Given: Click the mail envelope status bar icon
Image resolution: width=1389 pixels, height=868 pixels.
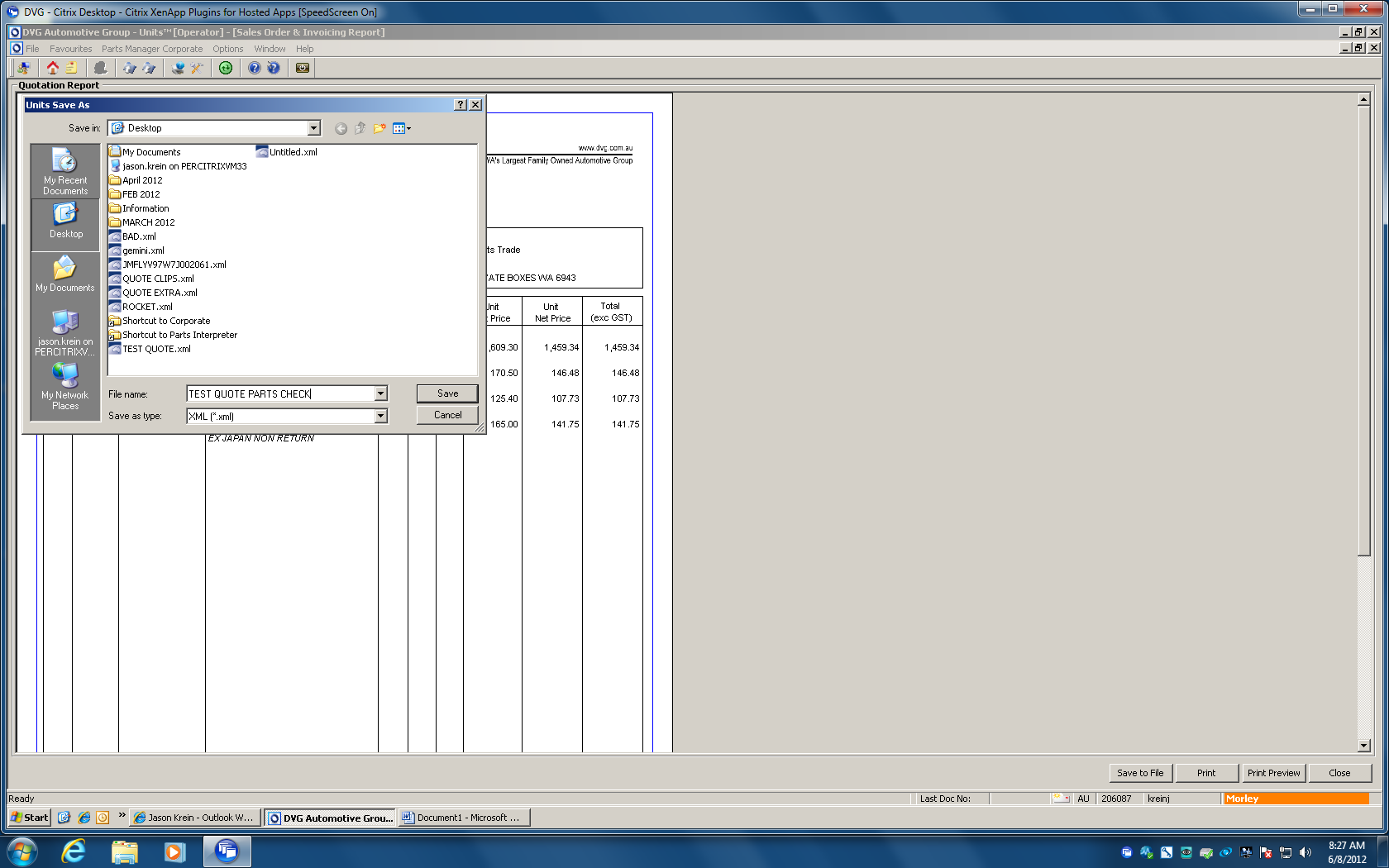Looking at the screenshot, I should pos(1062,799).
